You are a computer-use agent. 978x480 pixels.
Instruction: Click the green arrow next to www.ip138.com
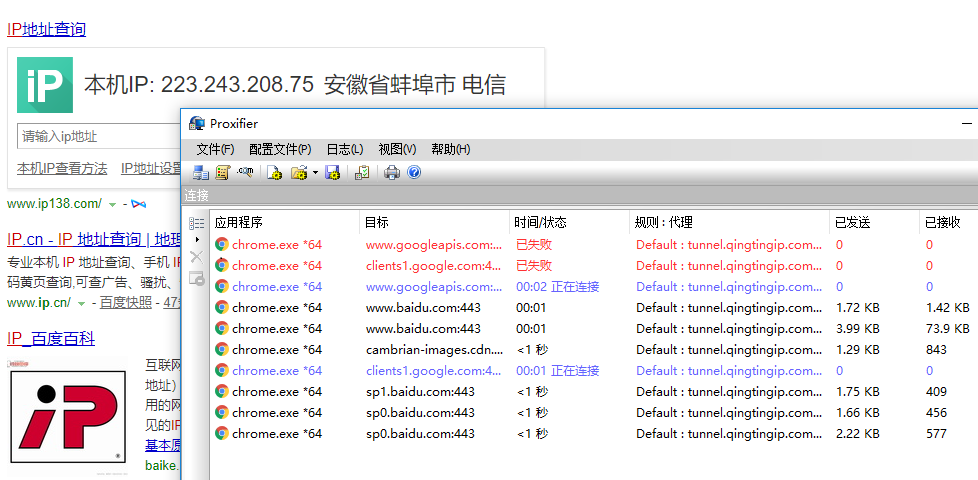[112, 204]
